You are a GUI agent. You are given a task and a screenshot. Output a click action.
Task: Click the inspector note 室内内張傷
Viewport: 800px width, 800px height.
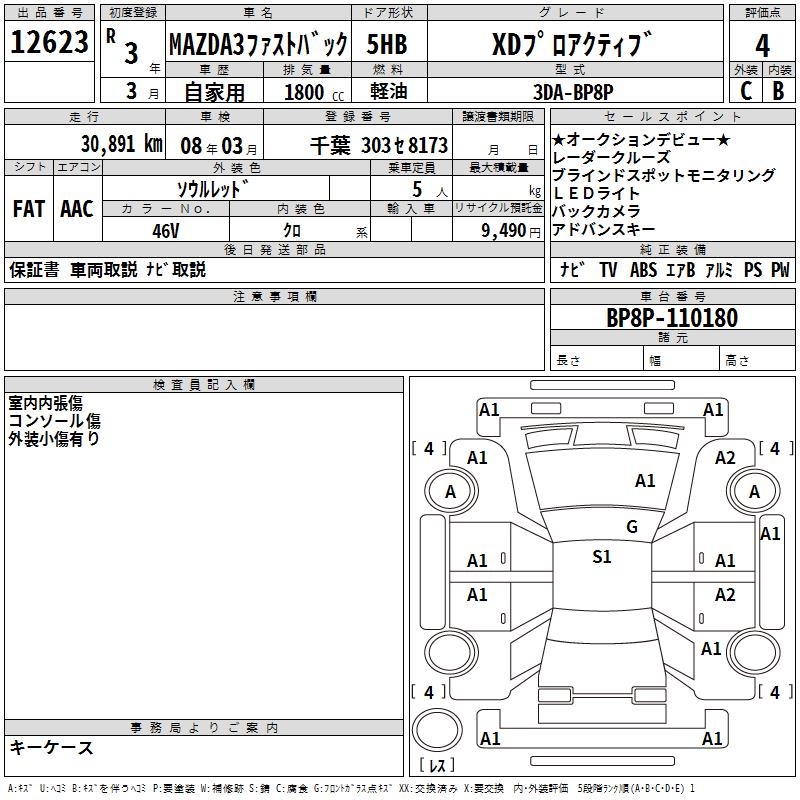pos(45,403)
